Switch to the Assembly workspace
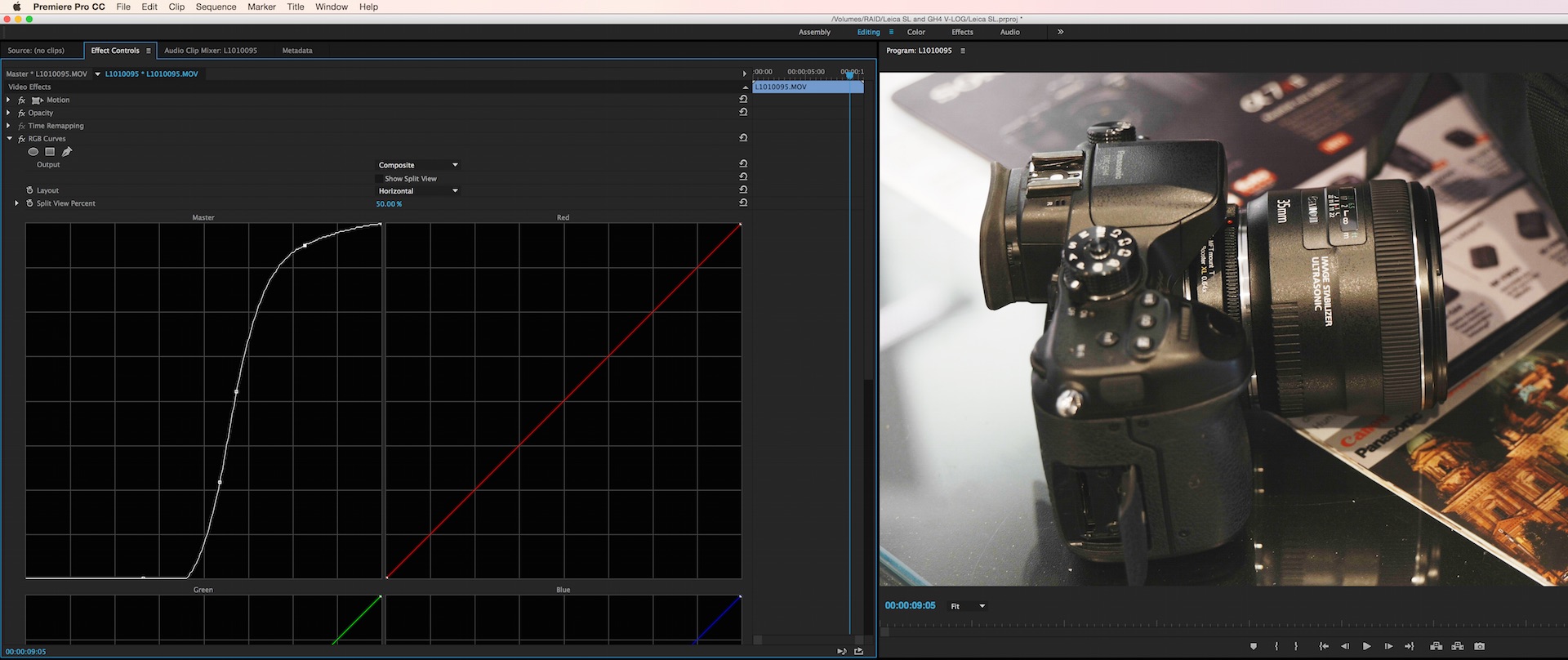This screenshot has height=660, width=1568. 814,32
